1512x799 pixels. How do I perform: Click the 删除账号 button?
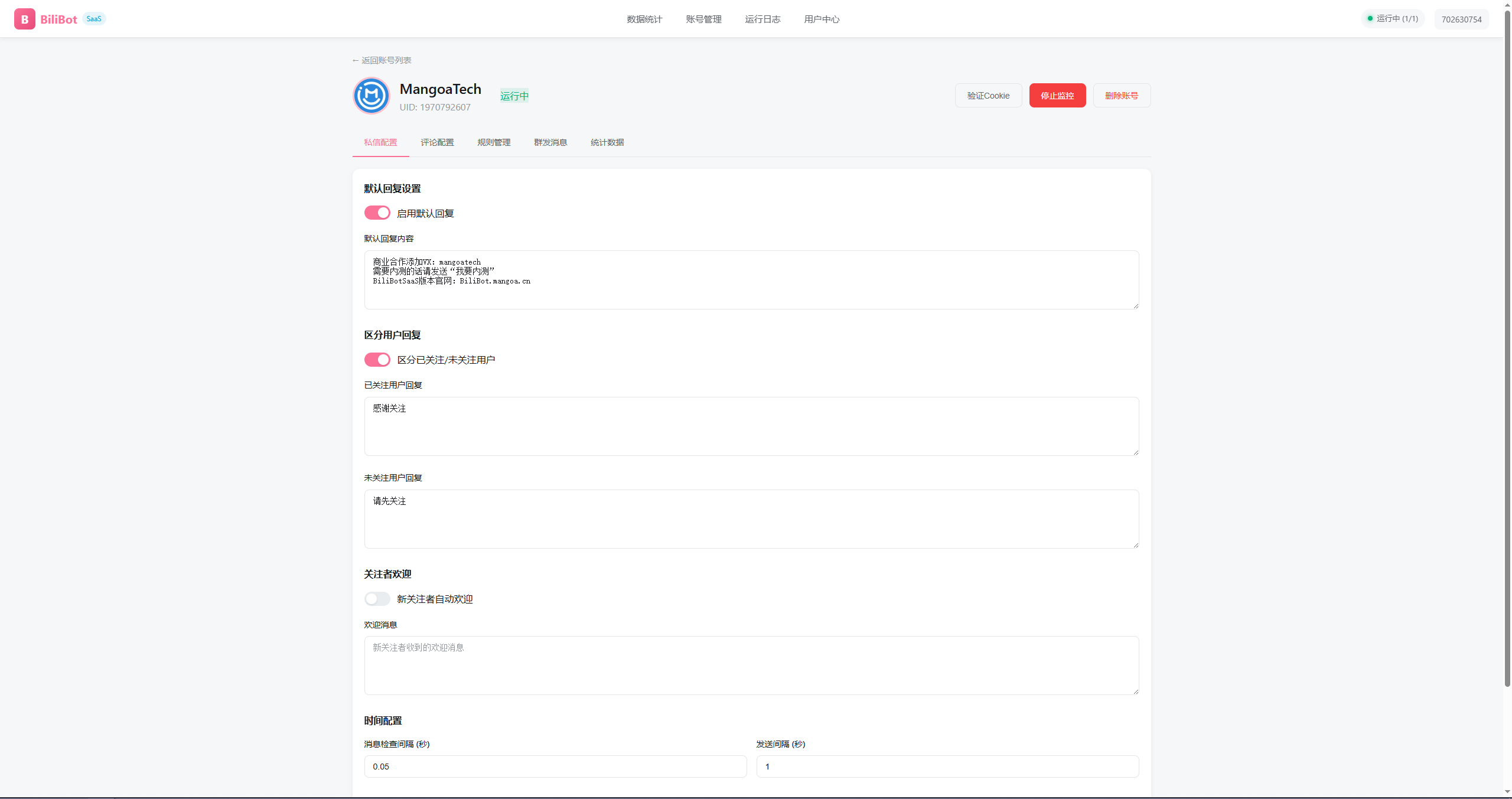[1121, 95]
